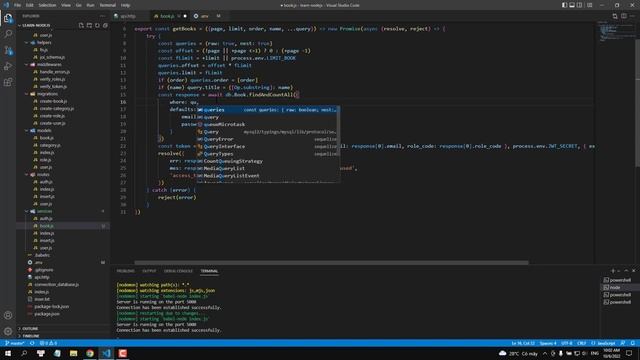
Task: Open the Extensions view
Action: (x=8, y=82)
